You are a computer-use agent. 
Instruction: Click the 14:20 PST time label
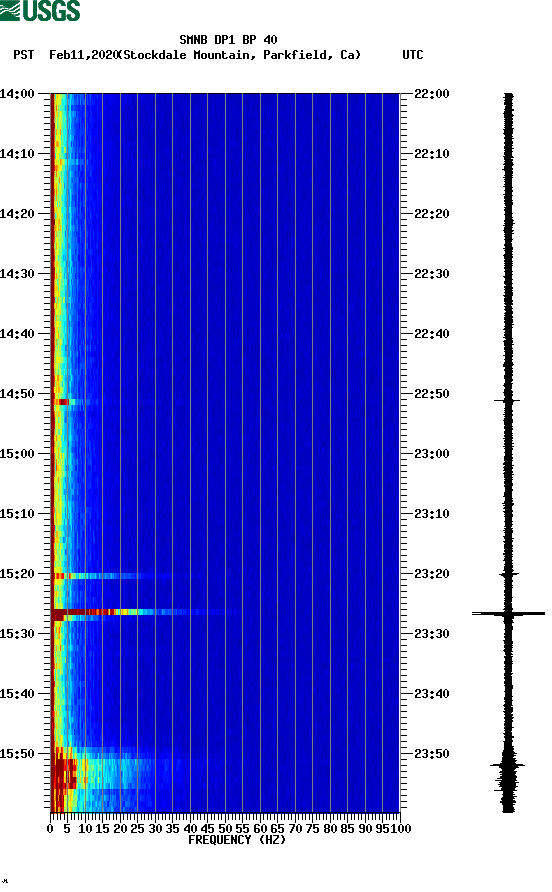point(17,213)
